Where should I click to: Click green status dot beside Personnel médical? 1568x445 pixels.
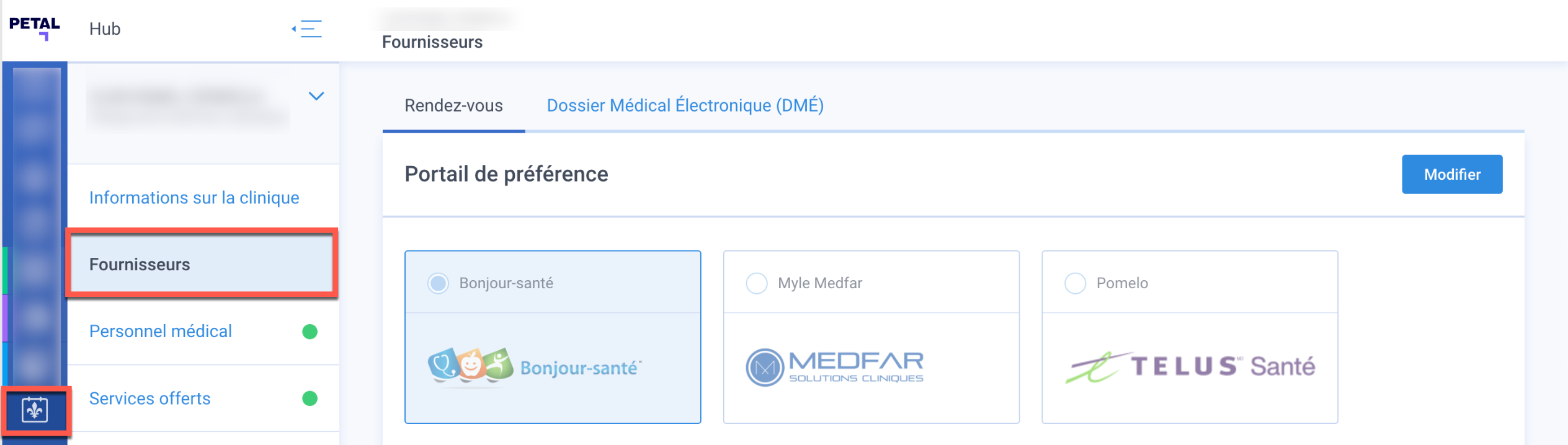310,332
